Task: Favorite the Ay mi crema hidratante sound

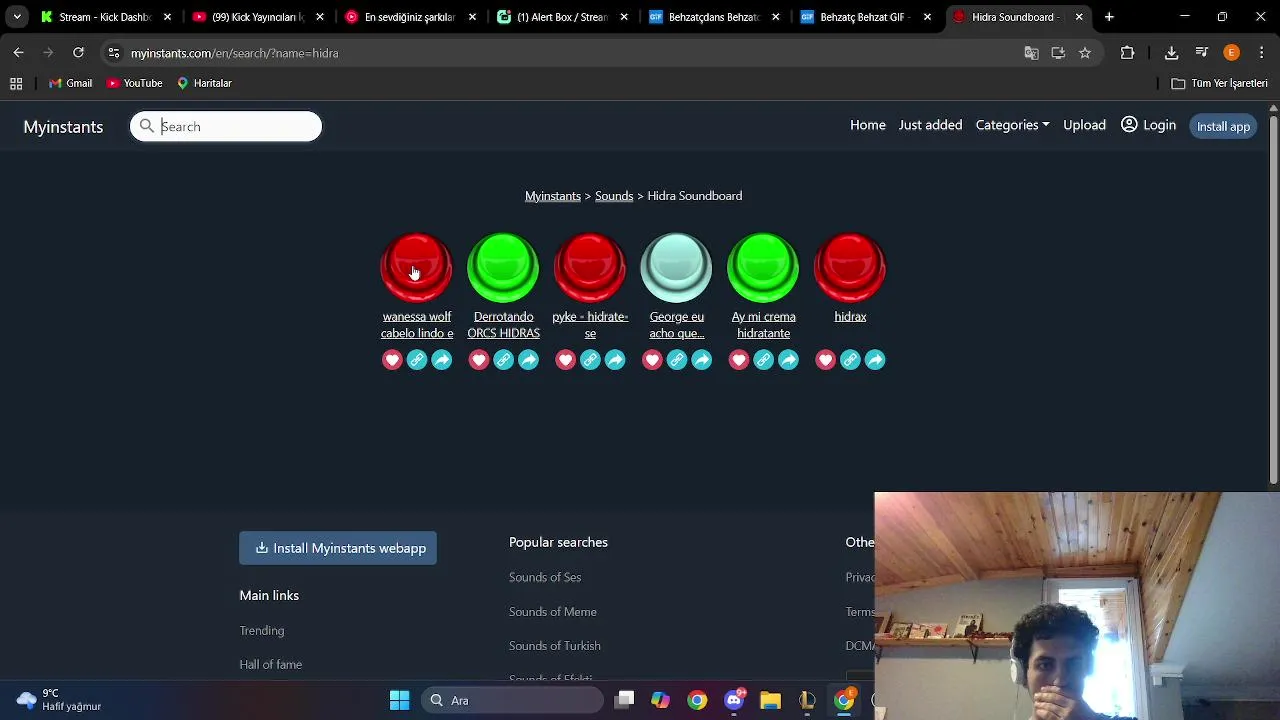Action: coord(739,360)
